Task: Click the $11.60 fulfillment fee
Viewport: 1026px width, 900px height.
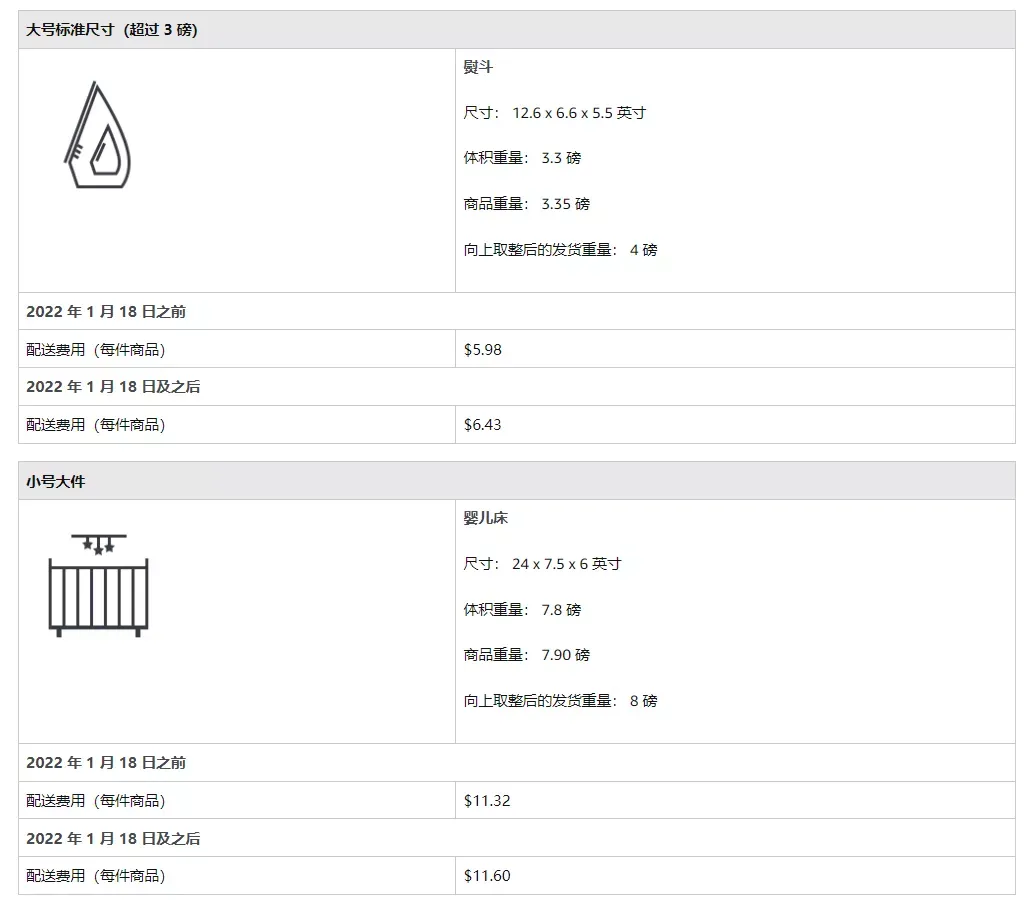Action: tap(487, 876)
